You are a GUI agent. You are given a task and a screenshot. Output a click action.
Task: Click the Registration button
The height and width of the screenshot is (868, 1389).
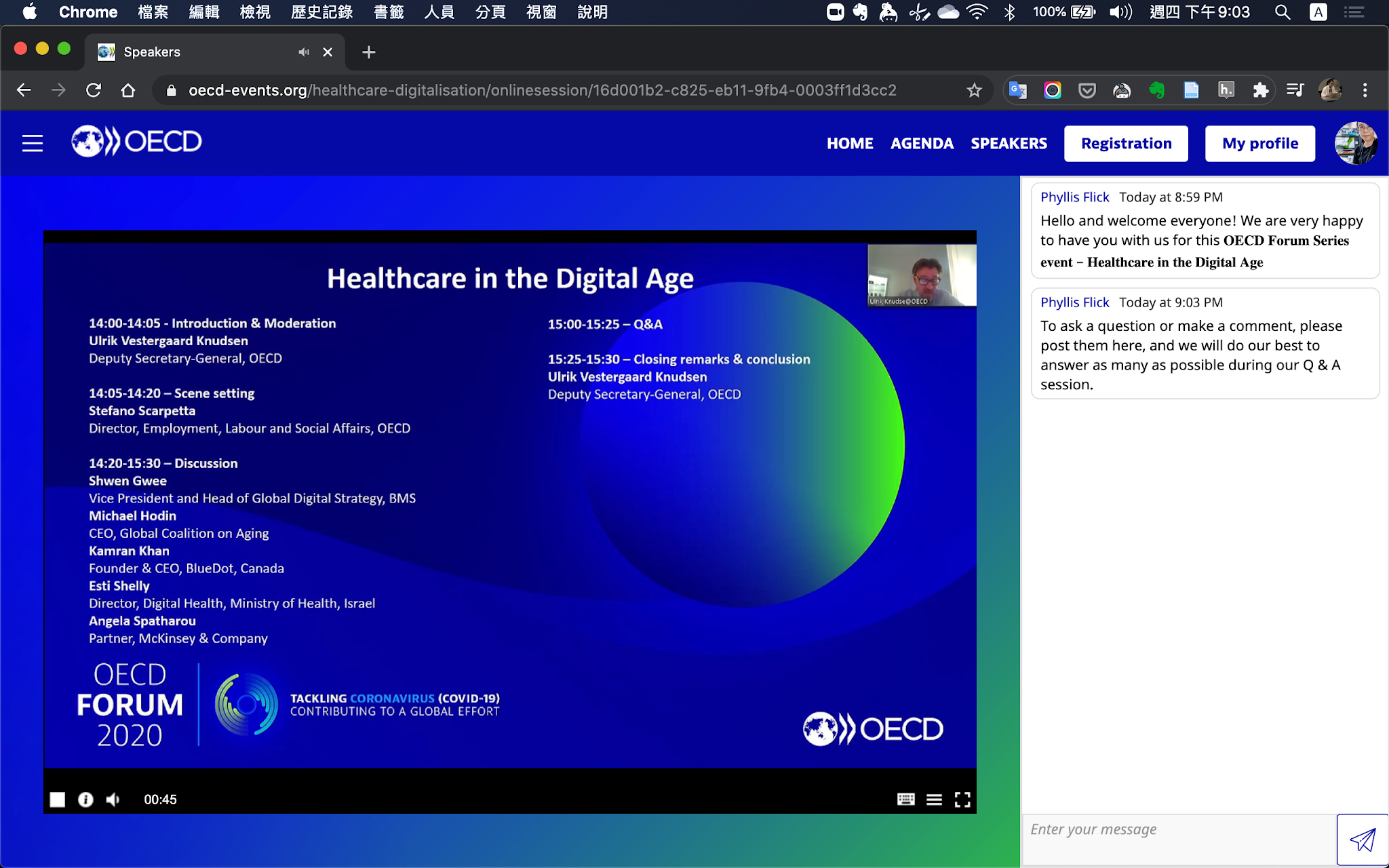pyautogui.click(x=1126, y=143)
